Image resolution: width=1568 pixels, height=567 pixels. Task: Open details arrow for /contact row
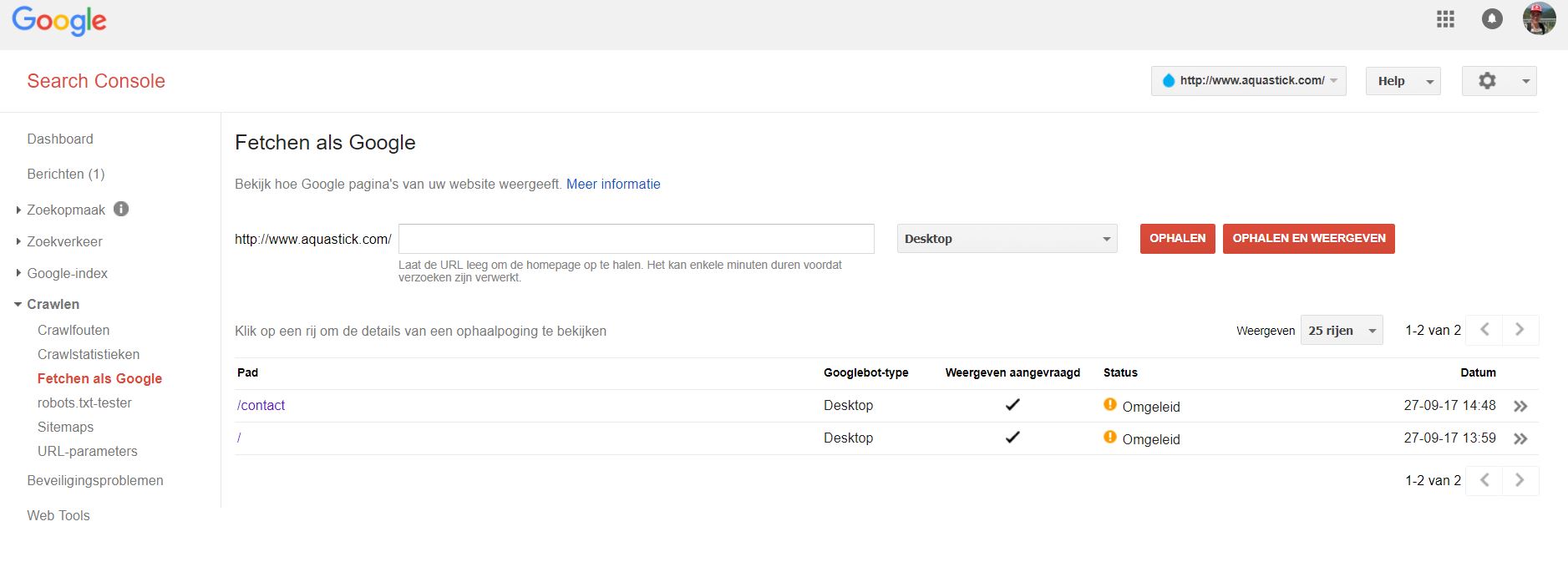click(1520, 407)
